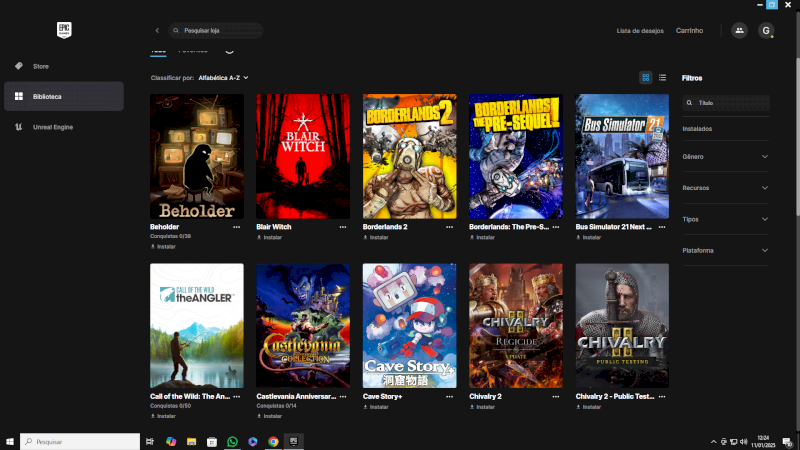
Task: Open the Alfabética A-Z sort dropdown
Action: 223,78
